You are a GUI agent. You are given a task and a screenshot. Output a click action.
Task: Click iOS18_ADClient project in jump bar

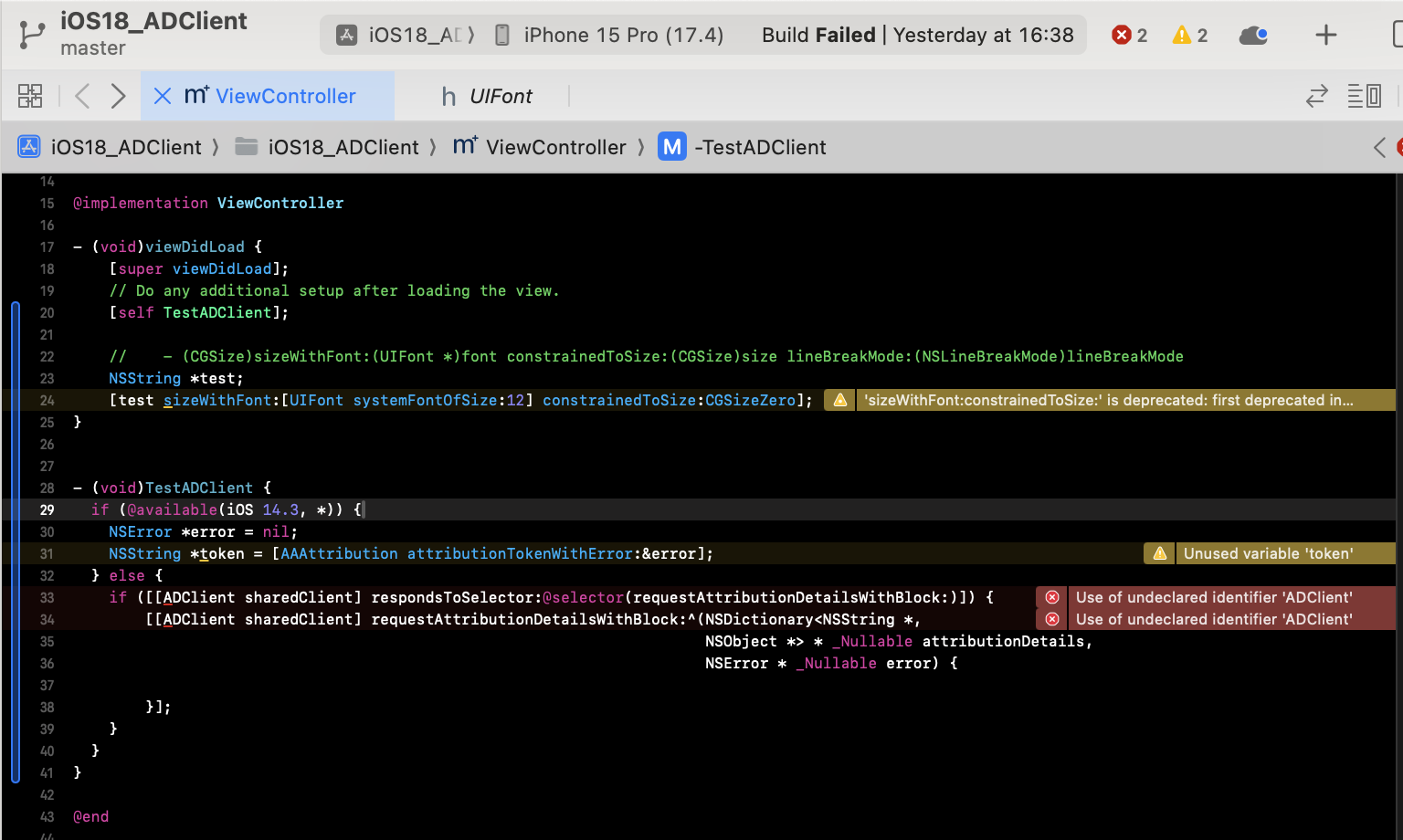pyautogui.click(x=111, y=147)
